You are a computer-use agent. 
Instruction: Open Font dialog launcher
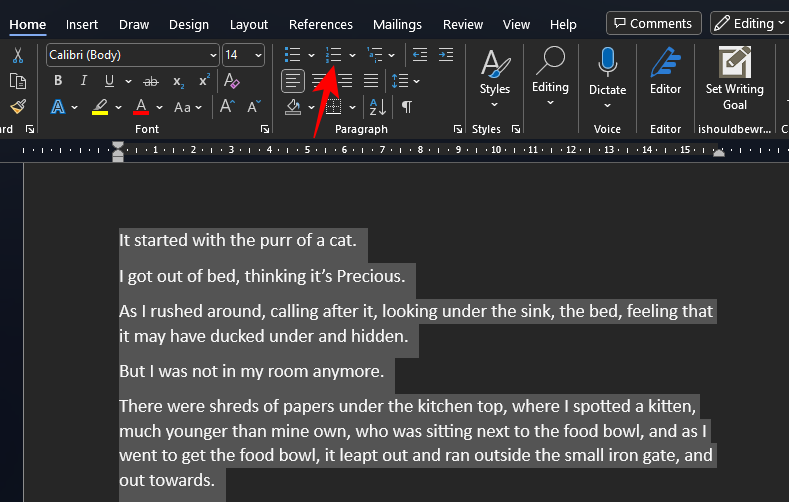pyautogui.click(x=265, y=129)
